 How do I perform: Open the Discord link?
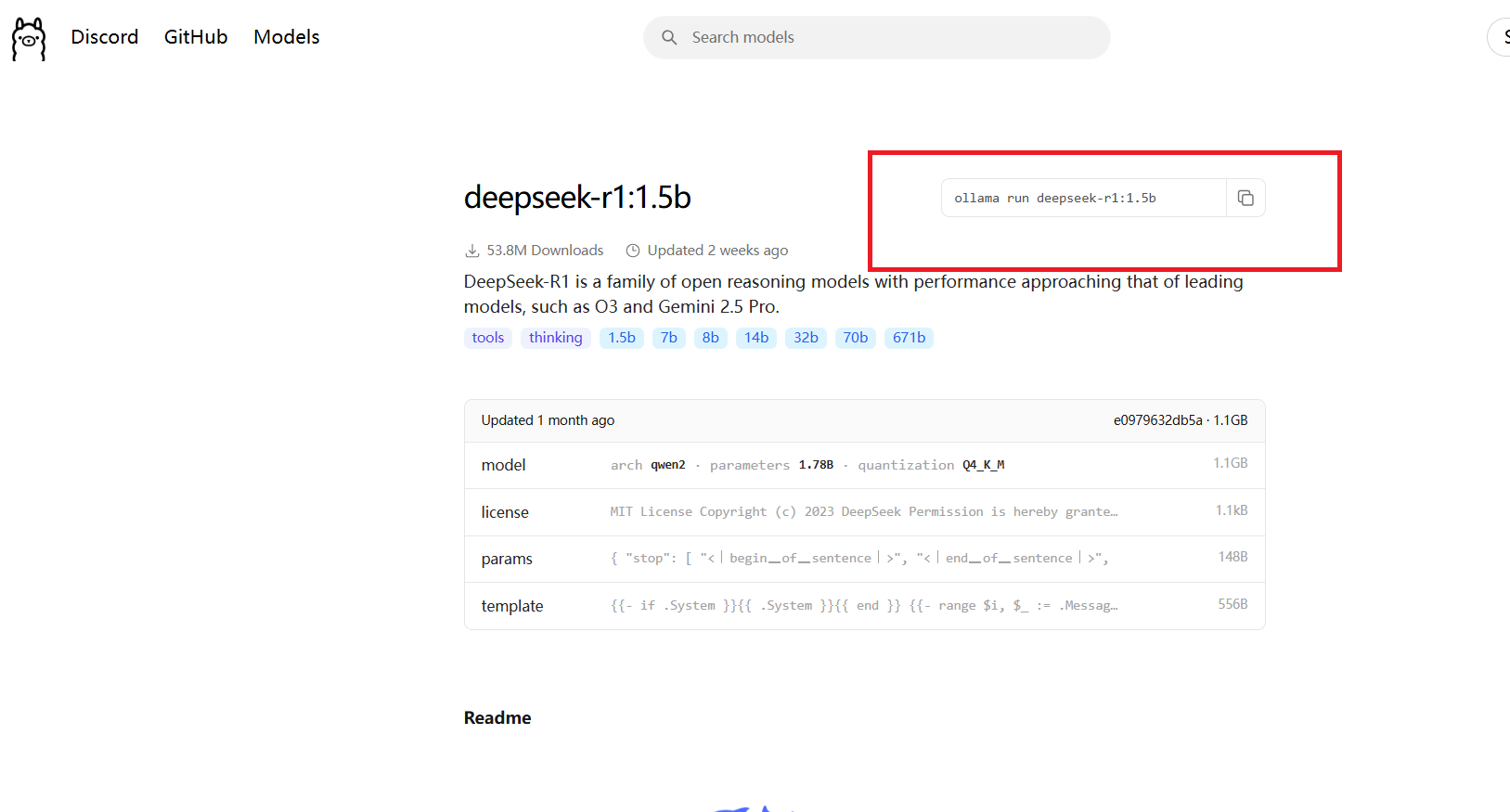[x=105, y=37]
